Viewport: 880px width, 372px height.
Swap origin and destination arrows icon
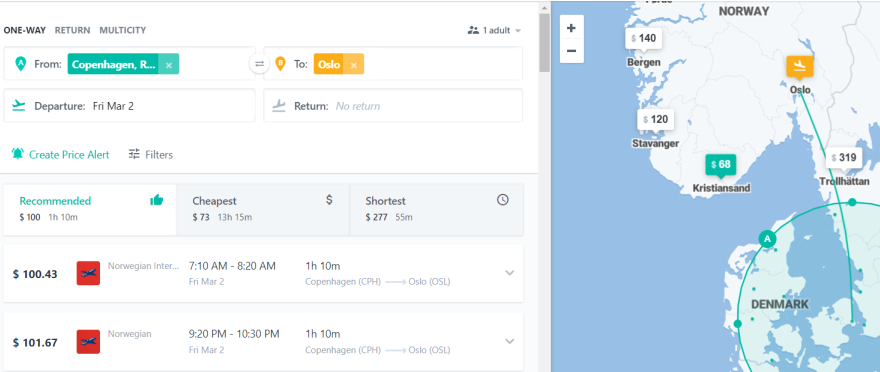tap(259, 64)
